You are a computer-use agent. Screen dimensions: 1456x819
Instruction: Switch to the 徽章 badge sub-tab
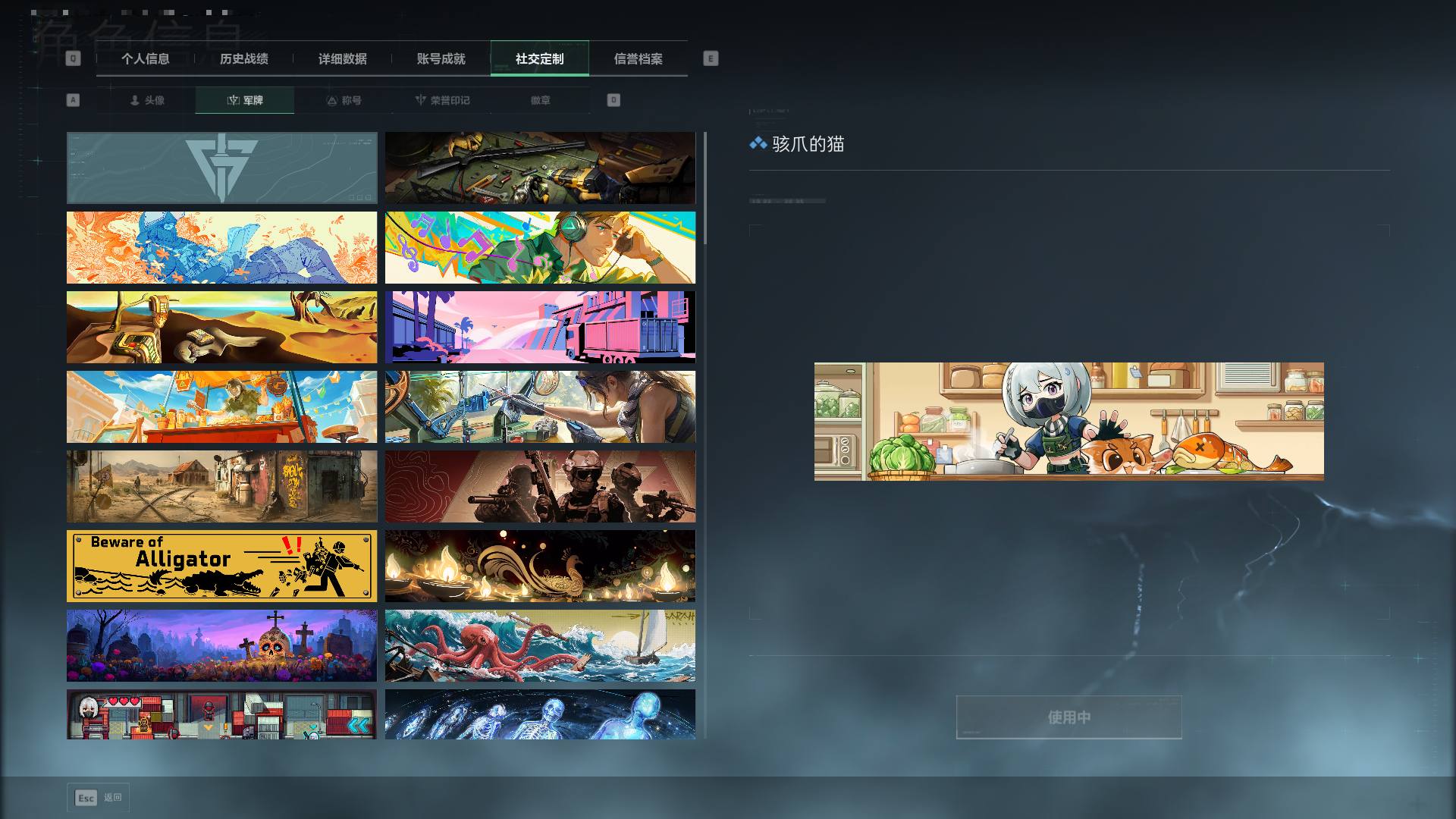541,100
